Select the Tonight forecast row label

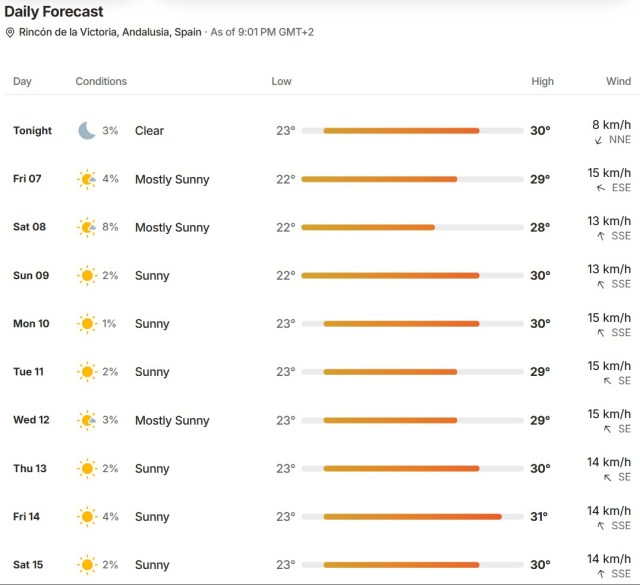pyautogui.click(x=32, y=131)
